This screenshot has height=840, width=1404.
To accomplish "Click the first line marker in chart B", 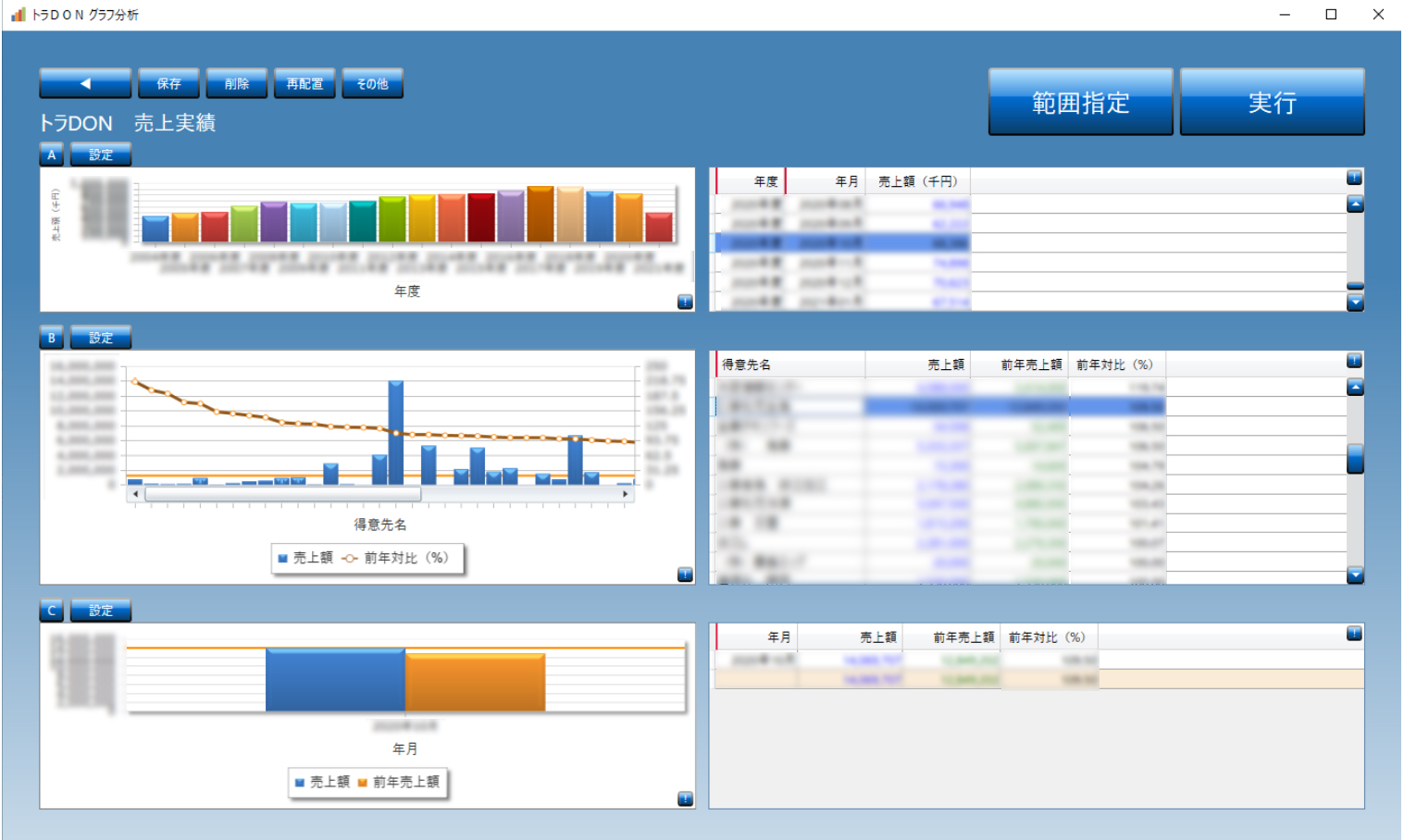I will pyautogui.click(x=135, y=380).
